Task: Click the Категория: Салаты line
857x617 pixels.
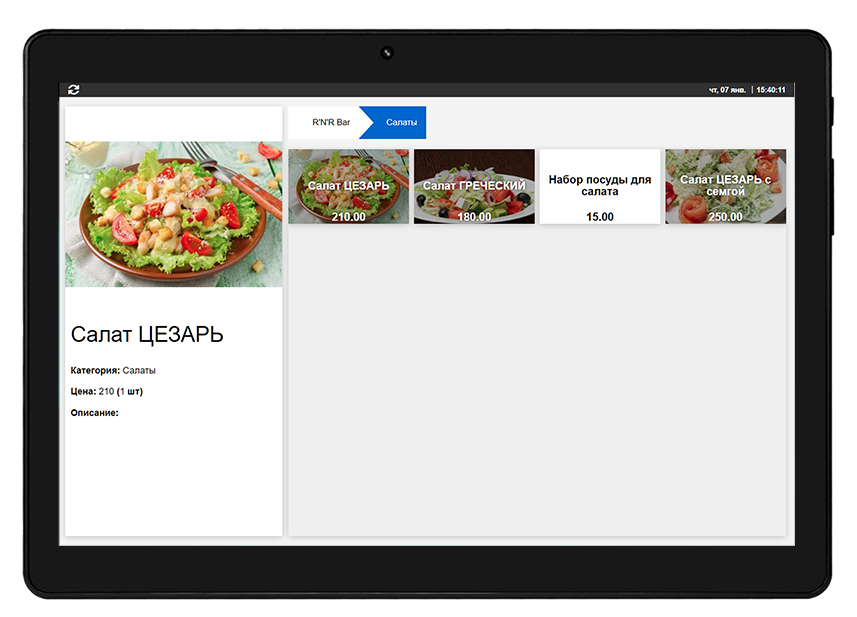Action: point(113,371)
